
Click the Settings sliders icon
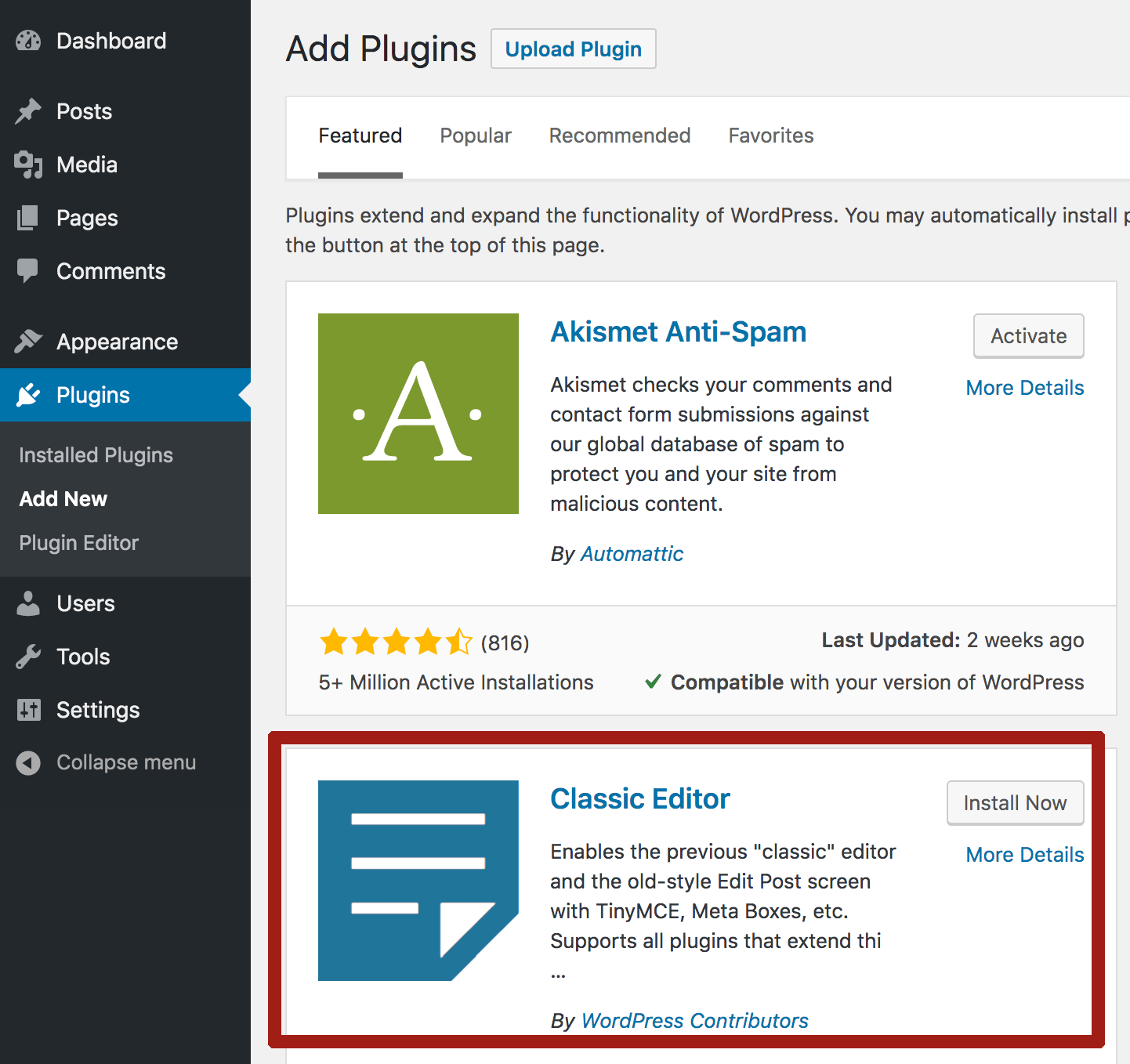[x=29, y=710]
